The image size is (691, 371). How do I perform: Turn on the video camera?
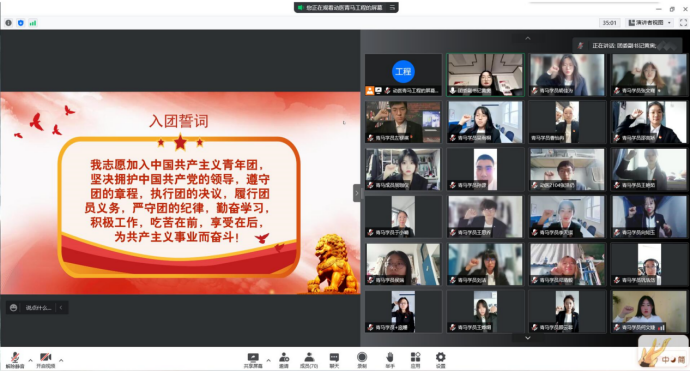coord(45,360)
